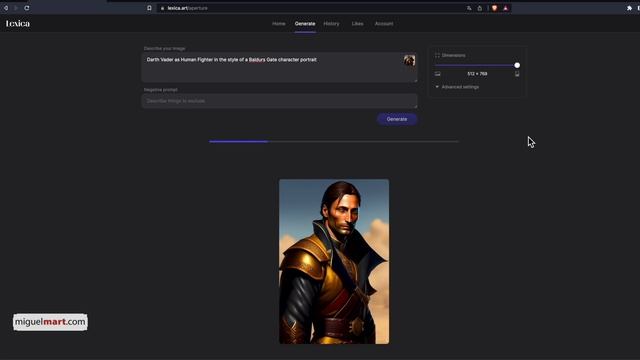Image resolution: width=640 pixels, height=360 pixels.
Task: Click the browser forward arrow
Action: pyautogui.click(x=16, y=8)
